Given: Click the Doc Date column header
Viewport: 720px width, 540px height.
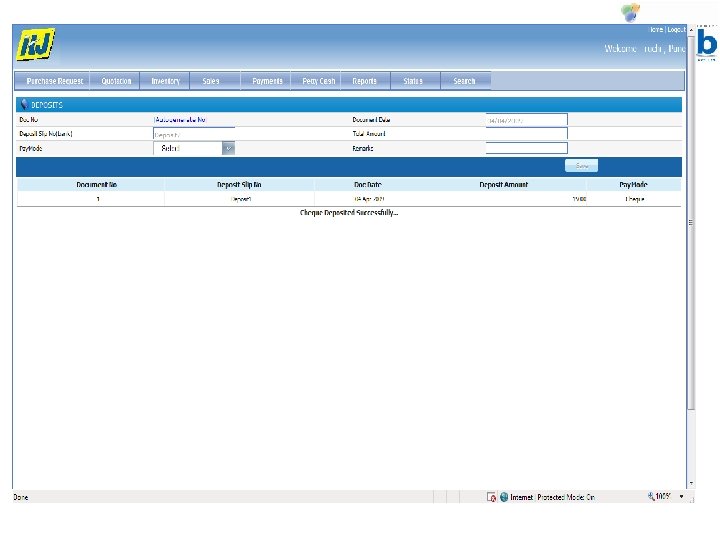Looking at the screenshot, I should click(368, 185).
